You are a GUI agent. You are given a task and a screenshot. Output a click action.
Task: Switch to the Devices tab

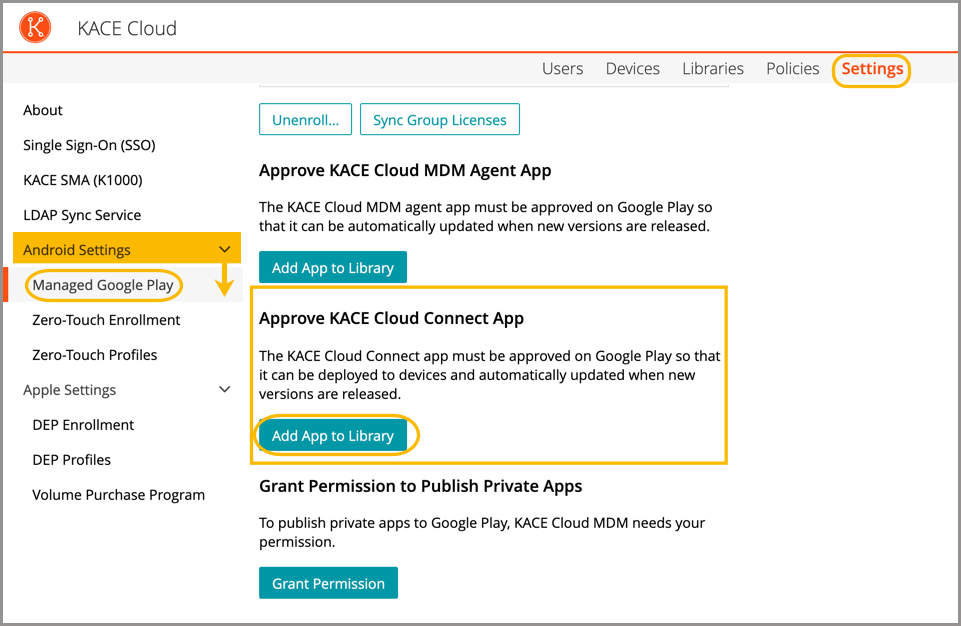(x=632, y=69)
